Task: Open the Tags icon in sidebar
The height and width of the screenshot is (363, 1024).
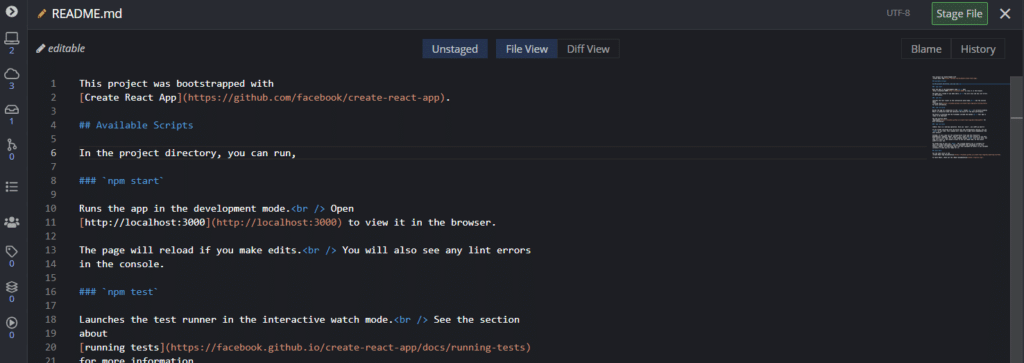Action: coord(11,251)
